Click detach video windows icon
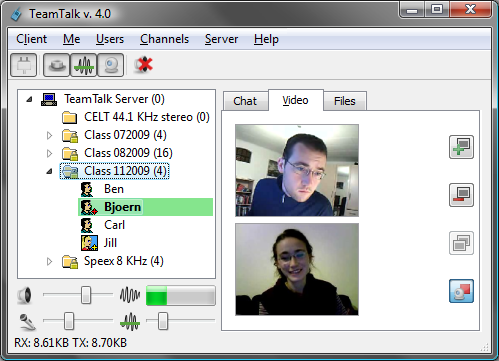This screenshot has width=499, height=361. (x=461, y=243)
